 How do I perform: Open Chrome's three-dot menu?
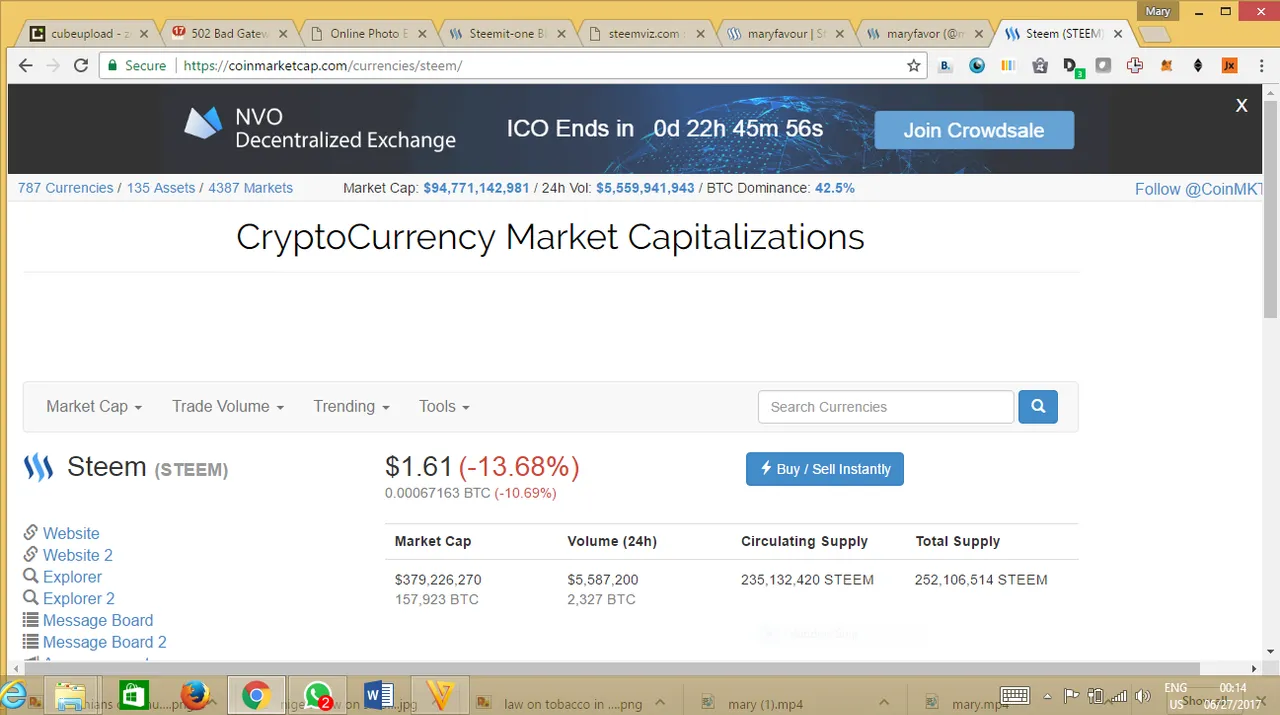tap(1261, 65)
